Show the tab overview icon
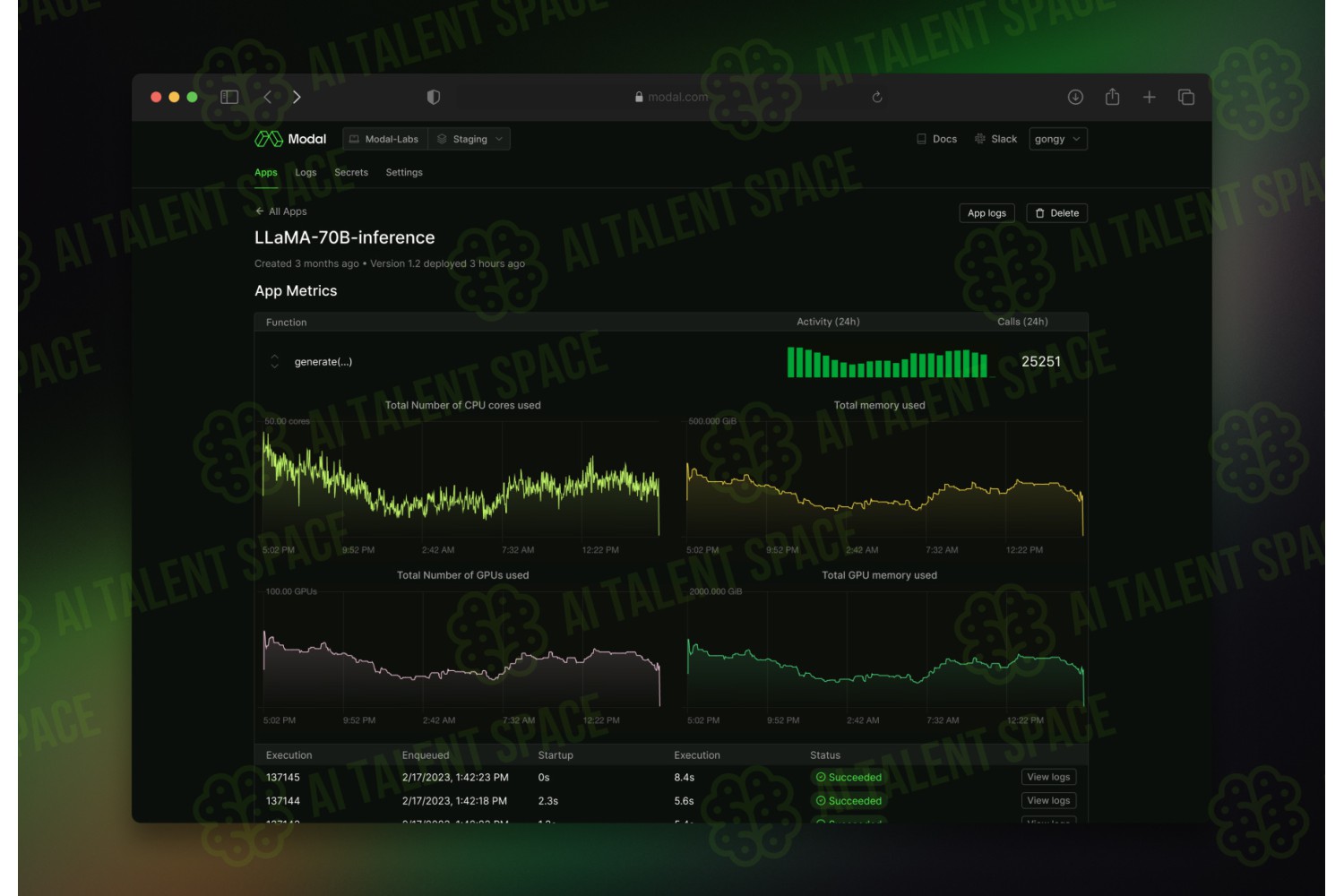This screenshot has width=1344, height=896. coord(1186,97)
